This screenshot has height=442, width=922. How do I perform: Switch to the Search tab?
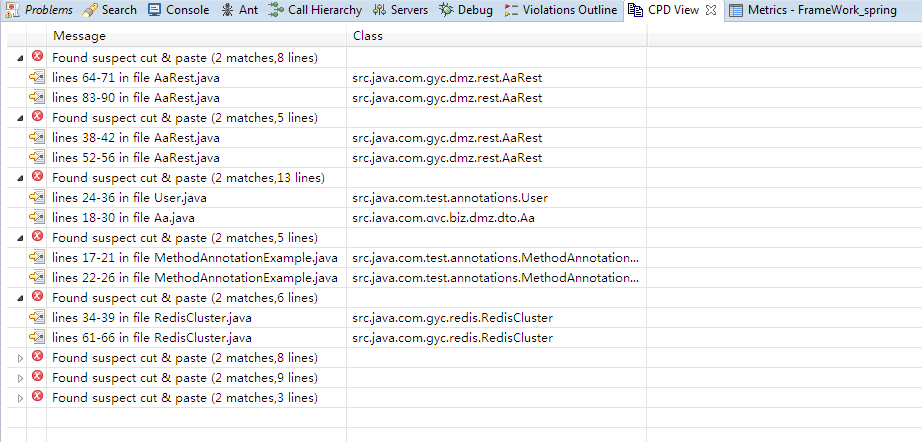(x=109, y=10)
